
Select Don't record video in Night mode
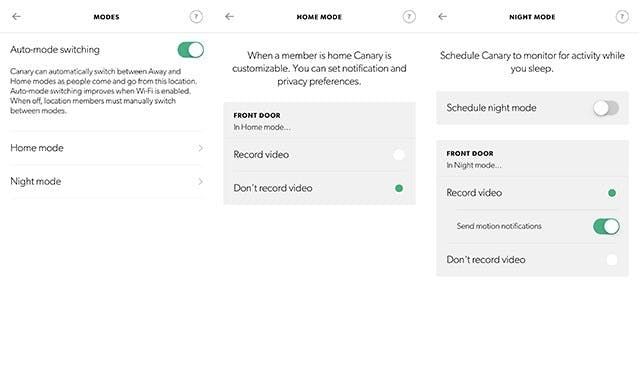click(x=612, y=259)
